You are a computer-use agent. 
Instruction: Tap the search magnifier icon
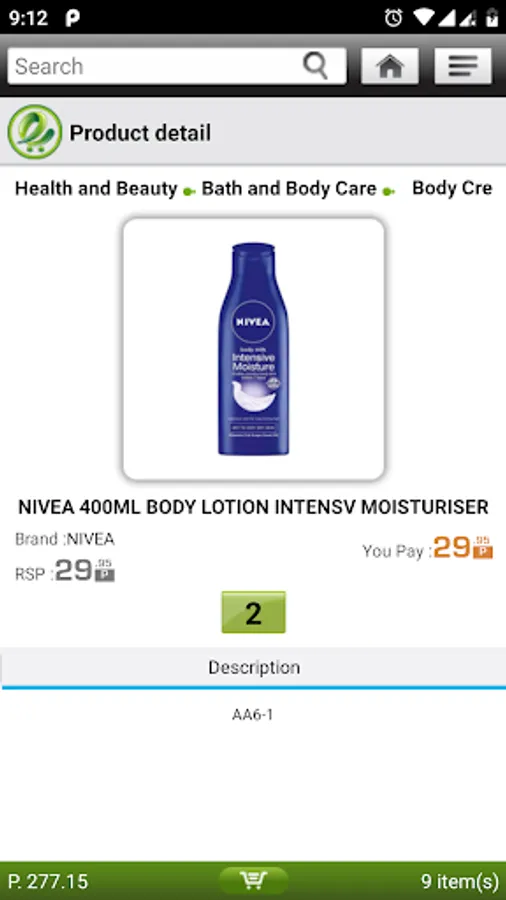click(x=315, y=66)
